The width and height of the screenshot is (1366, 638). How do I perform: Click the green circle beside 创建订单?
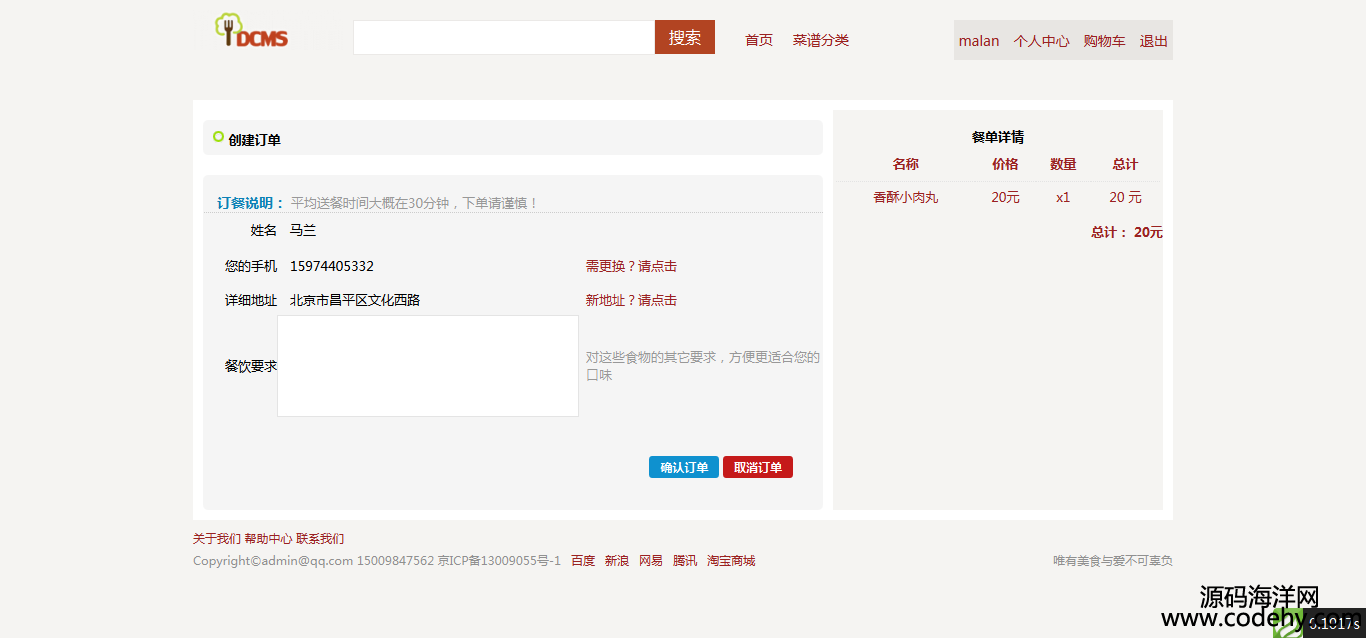click(218, 137)
